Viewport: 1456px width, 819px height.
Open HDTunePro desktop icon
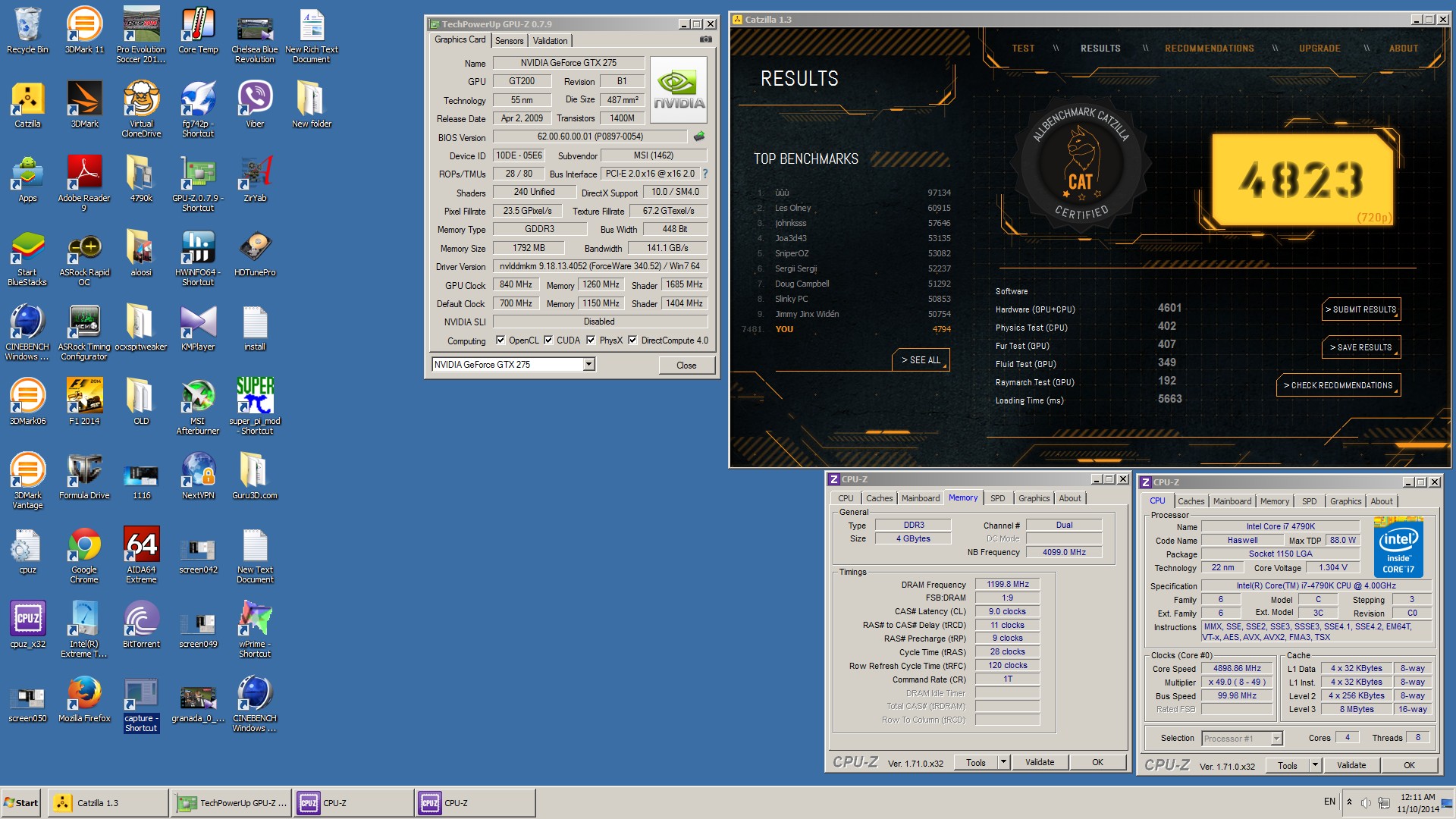point(255,253)
